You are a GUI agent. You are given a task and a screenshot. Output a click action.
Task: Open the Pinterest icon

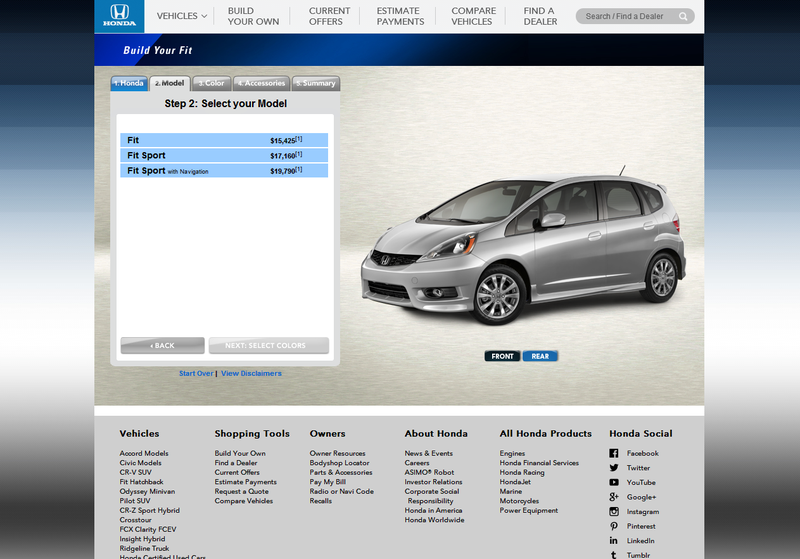[x=614, y=526]
